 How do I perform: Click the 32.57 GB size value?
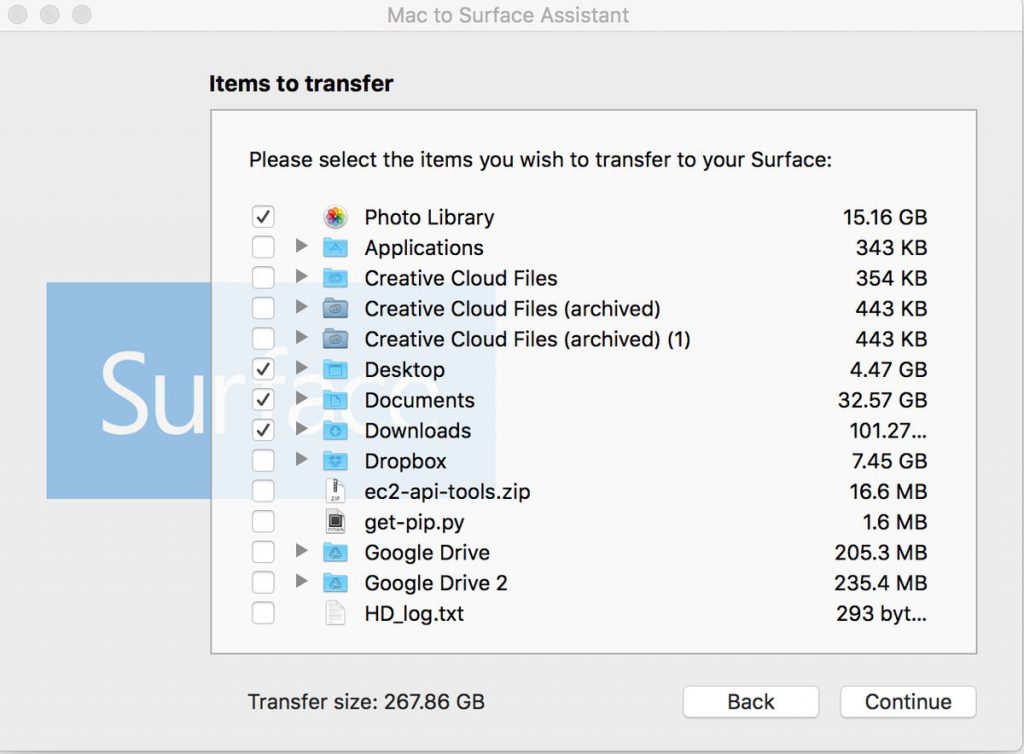(x=882, y=400)
